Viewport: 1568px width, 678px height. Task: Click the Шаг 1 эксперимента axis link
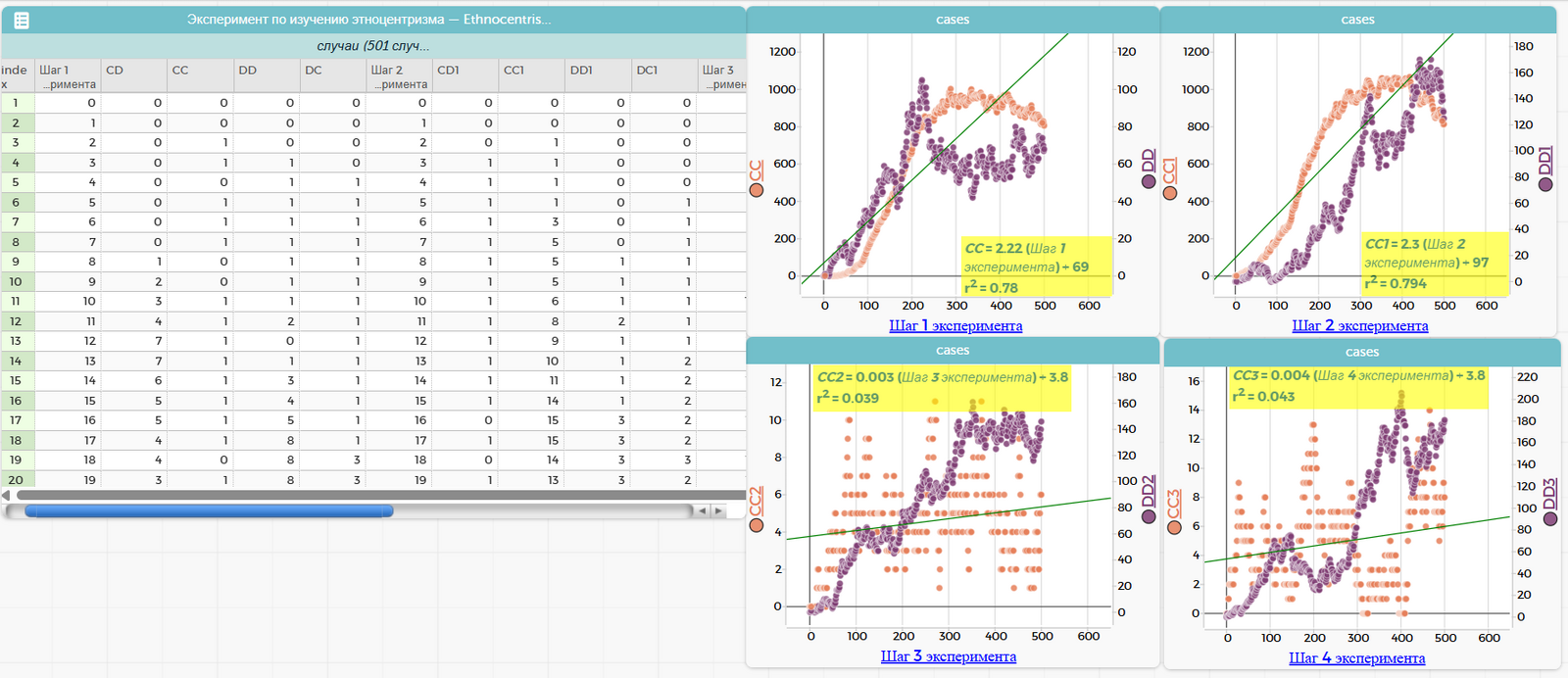tap(955, 326)
